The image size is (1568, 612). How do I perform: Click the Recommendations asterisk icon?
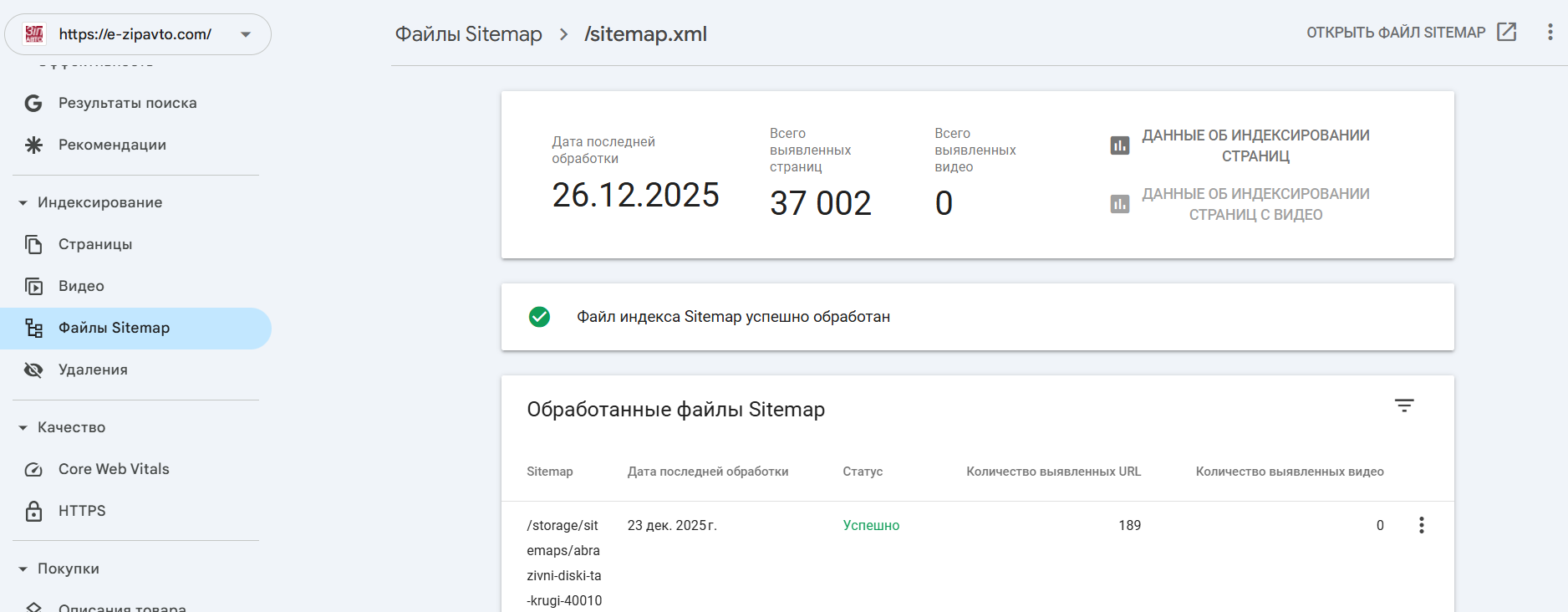[x=33, y=145]
